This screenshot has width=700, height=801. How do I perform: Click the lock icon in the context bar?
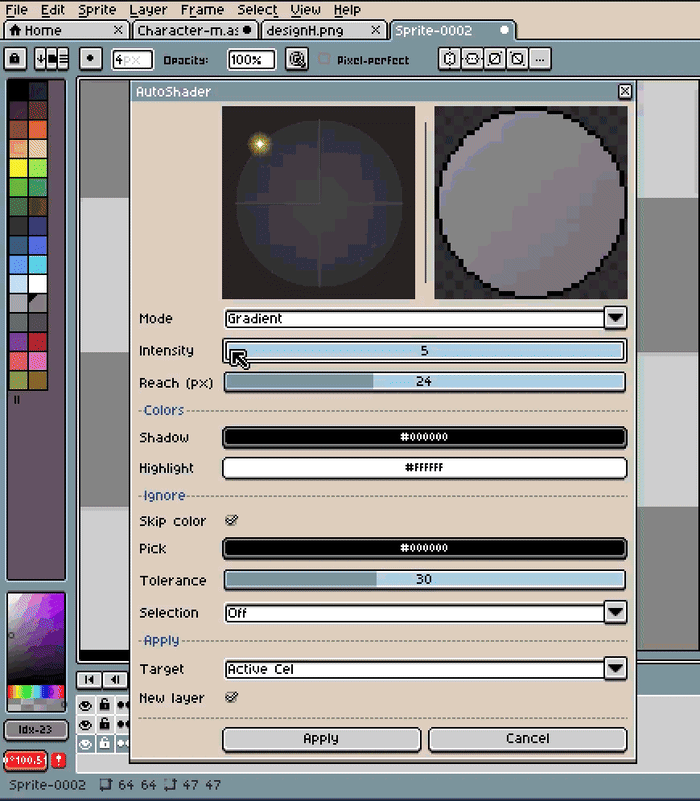coord(15,59)
